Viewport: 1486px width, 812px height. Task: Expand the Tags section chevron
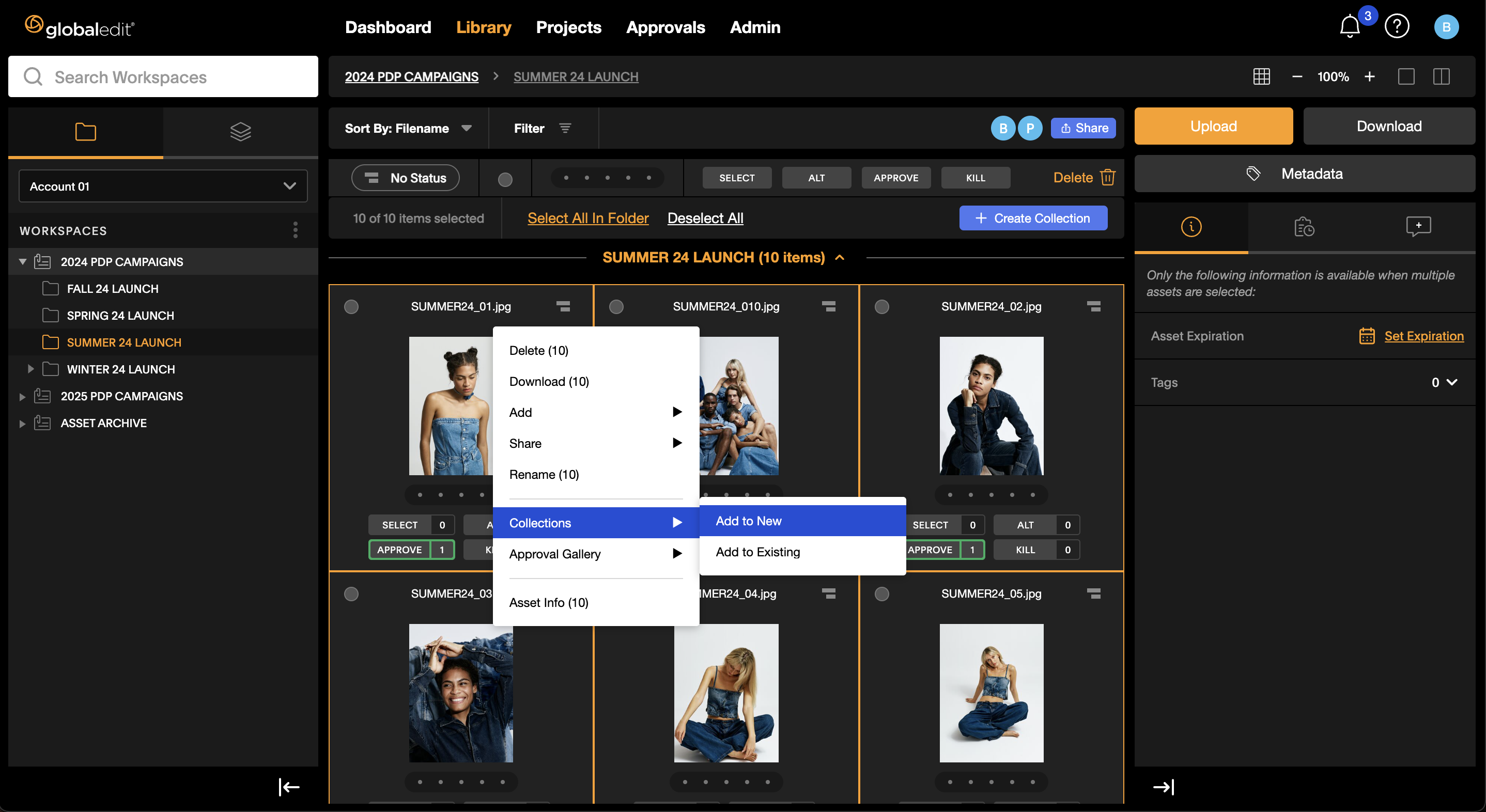click(x=1452, y=382)
